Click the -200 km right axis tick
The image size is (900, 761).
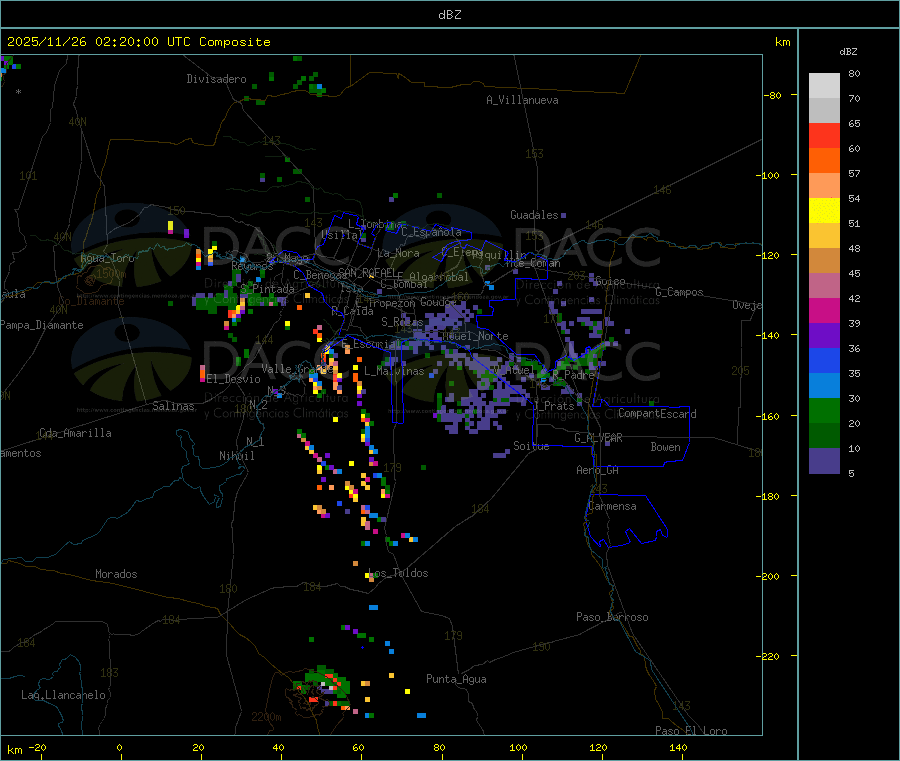[767, 576]
